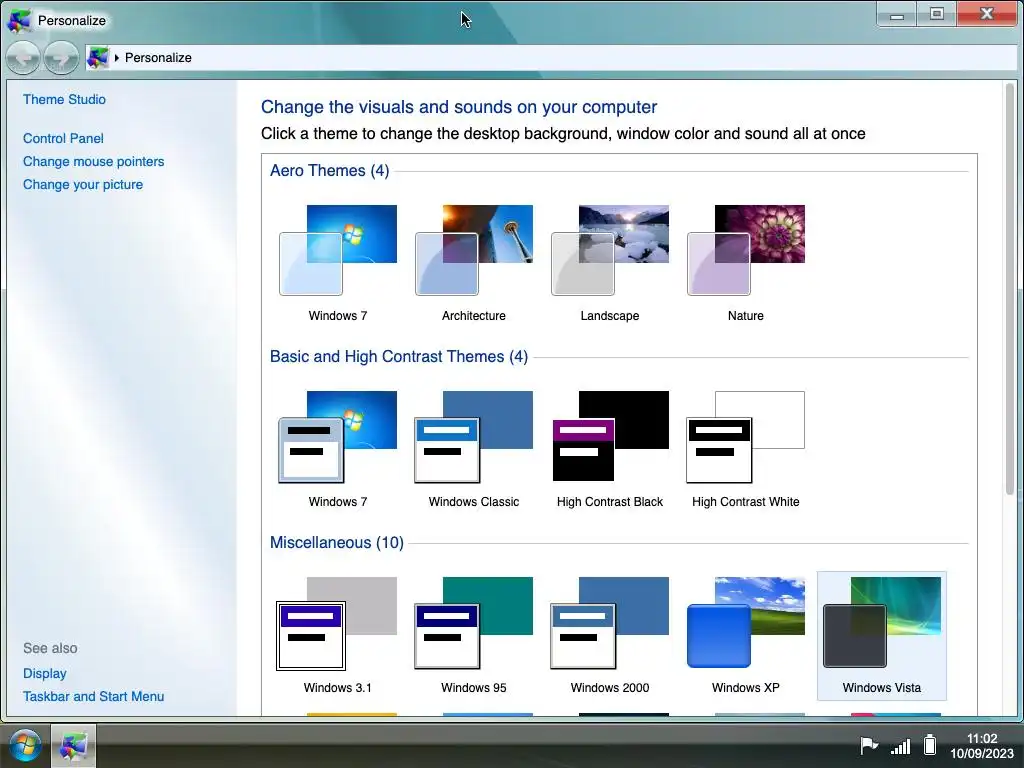Screen dimensions: 1024x768
Task: Expand the address bar breadcrumb arrow
Action: (x=117, y=57)
